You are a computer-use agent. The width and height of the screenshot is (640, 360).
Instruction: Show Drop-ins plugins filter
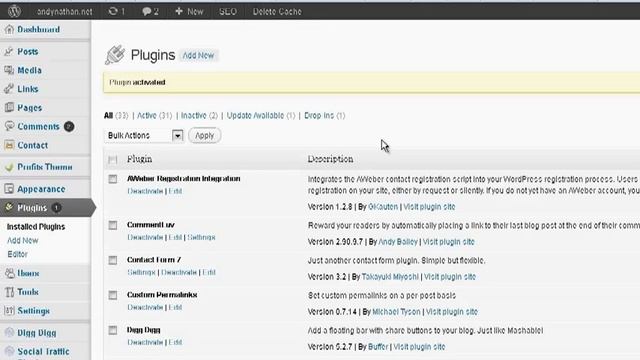(x=319, y=116)
